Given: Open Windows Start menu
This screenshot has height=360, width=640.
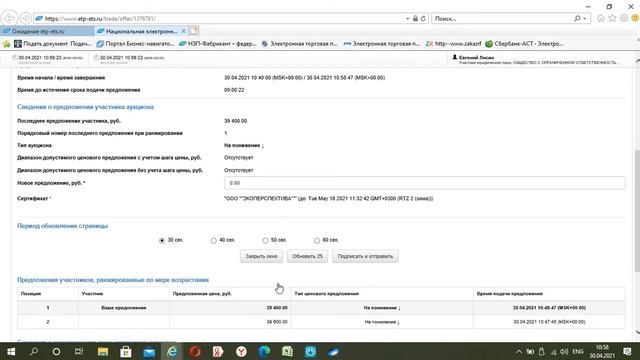Looking at the screenshot, I should pyautogui.click(x=11, y=351).
